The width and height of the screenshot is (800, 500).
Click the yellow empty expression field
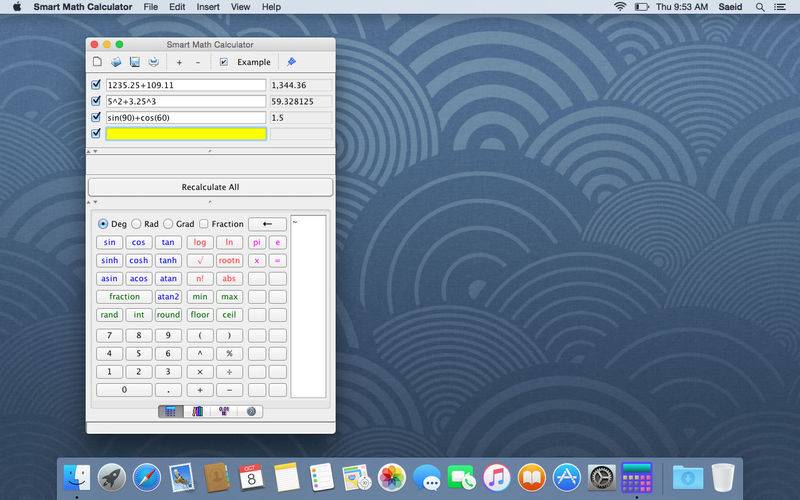pyautogui.click(x=186, y=134)
